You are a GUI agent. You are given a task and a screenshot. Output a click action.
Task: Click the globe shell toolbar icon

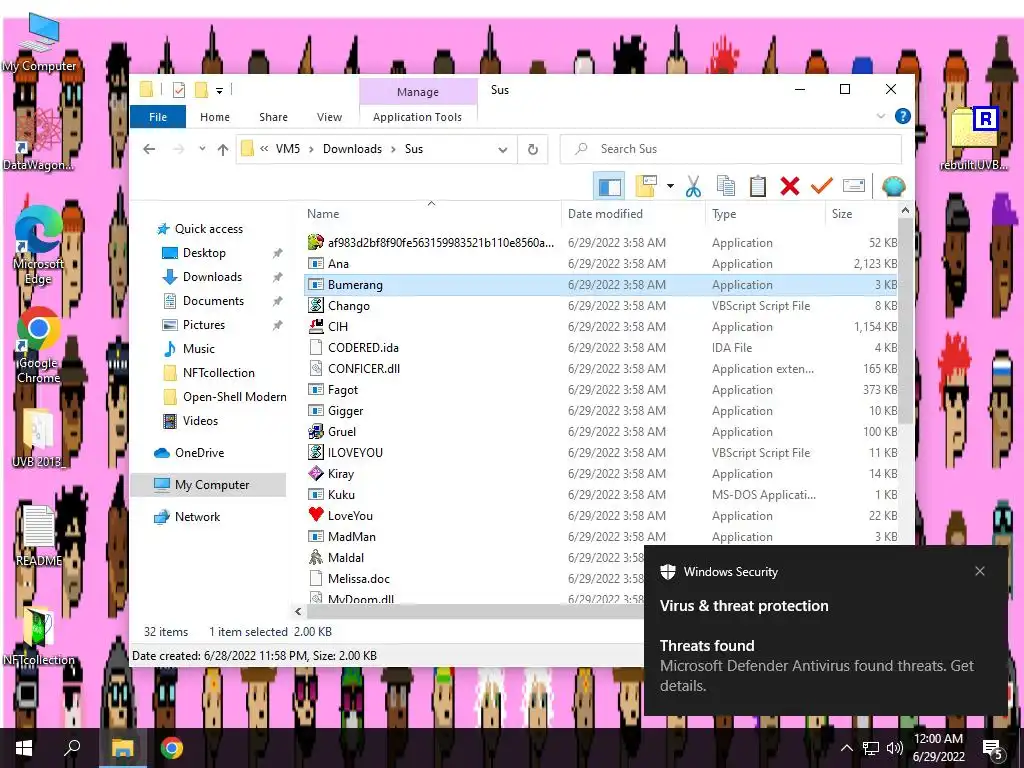click(x=893, y=187)
